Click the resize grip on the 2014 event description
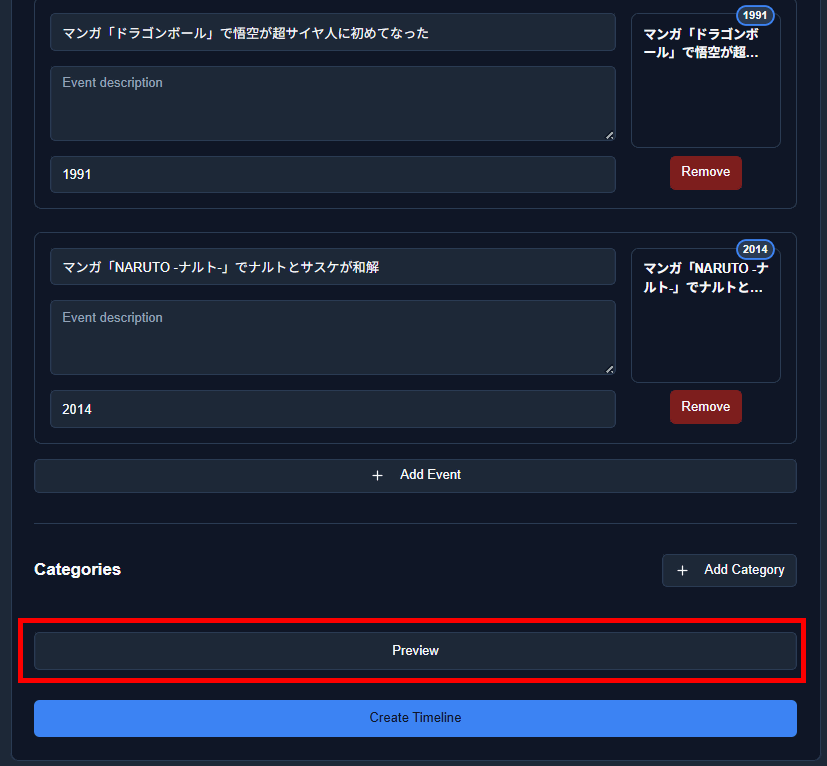The height and width of the screenshot is (766, 827). pyautogui.click(x=609, y=369)
